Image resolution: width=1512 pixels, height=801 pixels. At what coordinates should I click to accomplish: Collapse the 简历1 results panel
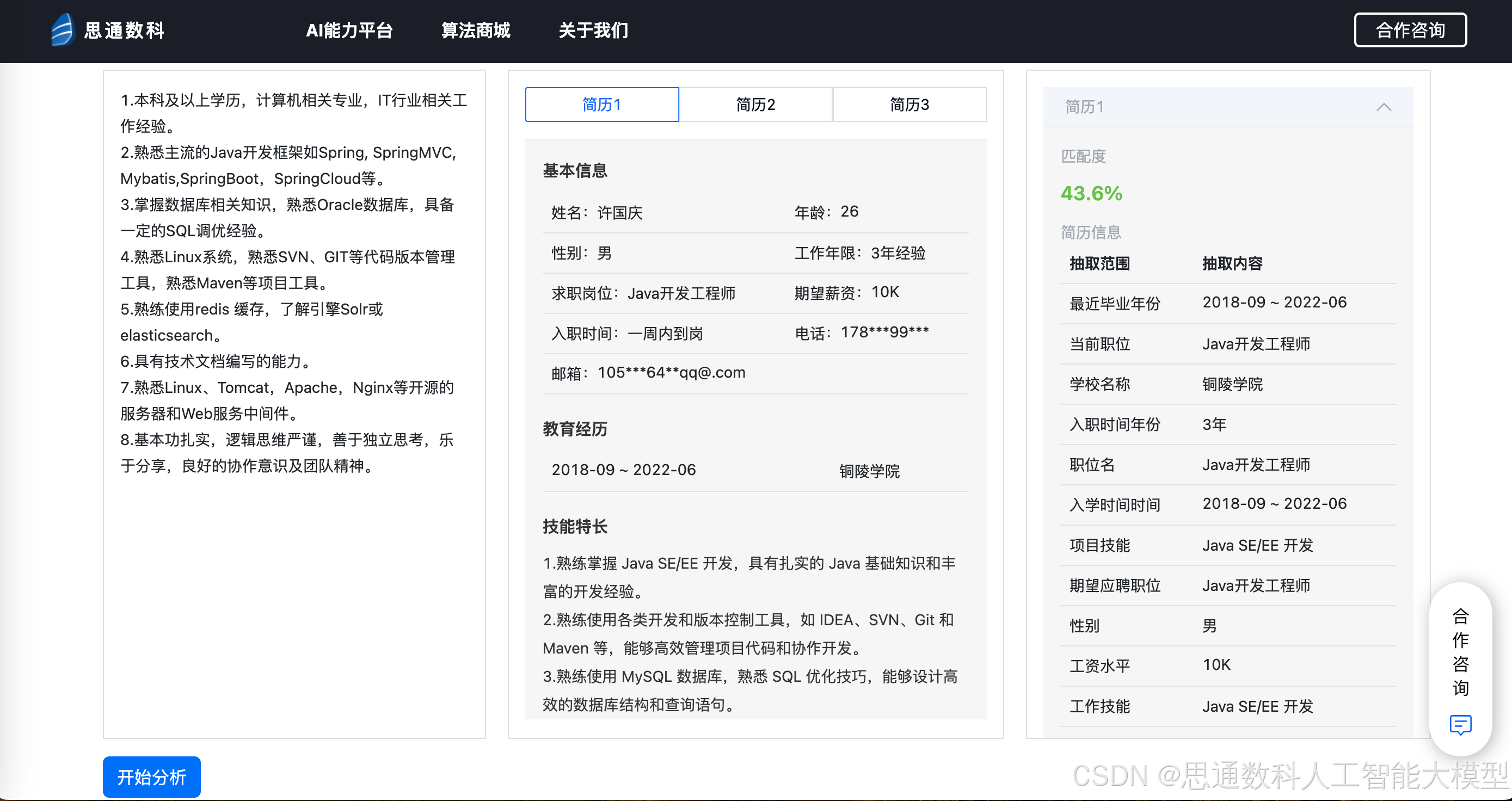pos(1384,107)
